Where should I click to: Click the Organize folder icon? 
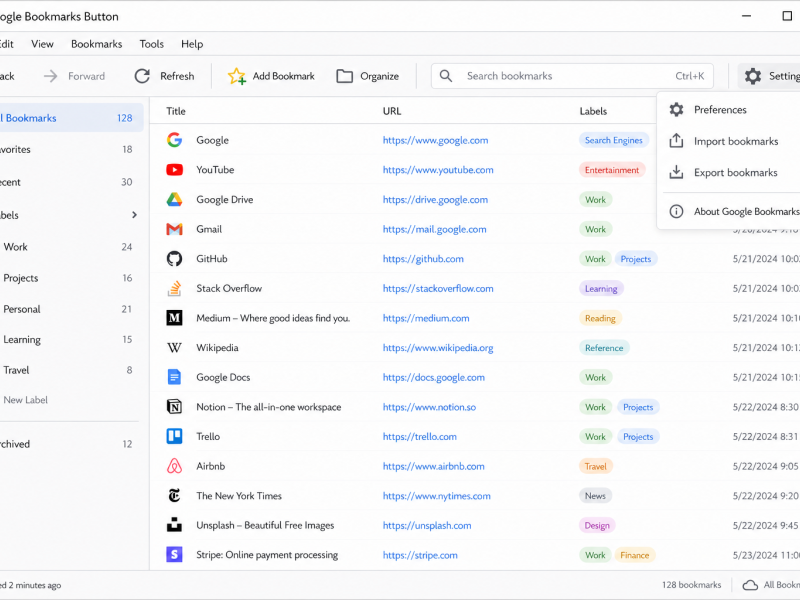tap(344, 76)
